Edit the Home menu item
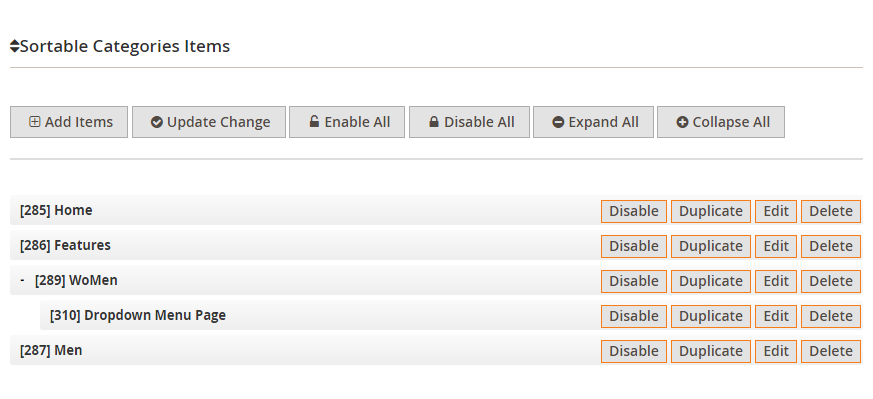873x399 pixels. tap(776, 211)
